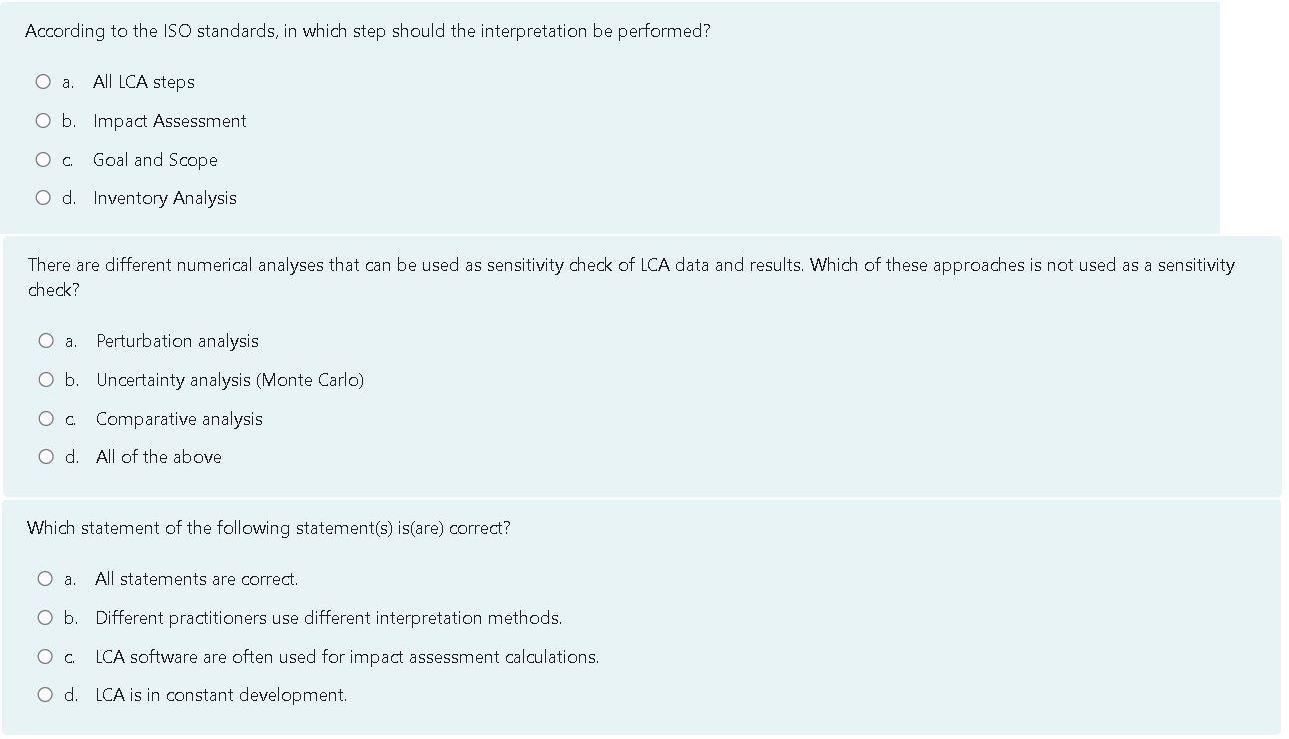Click the sensitivity check question text
The image size is (1289, 739).
tap(630, 266)
